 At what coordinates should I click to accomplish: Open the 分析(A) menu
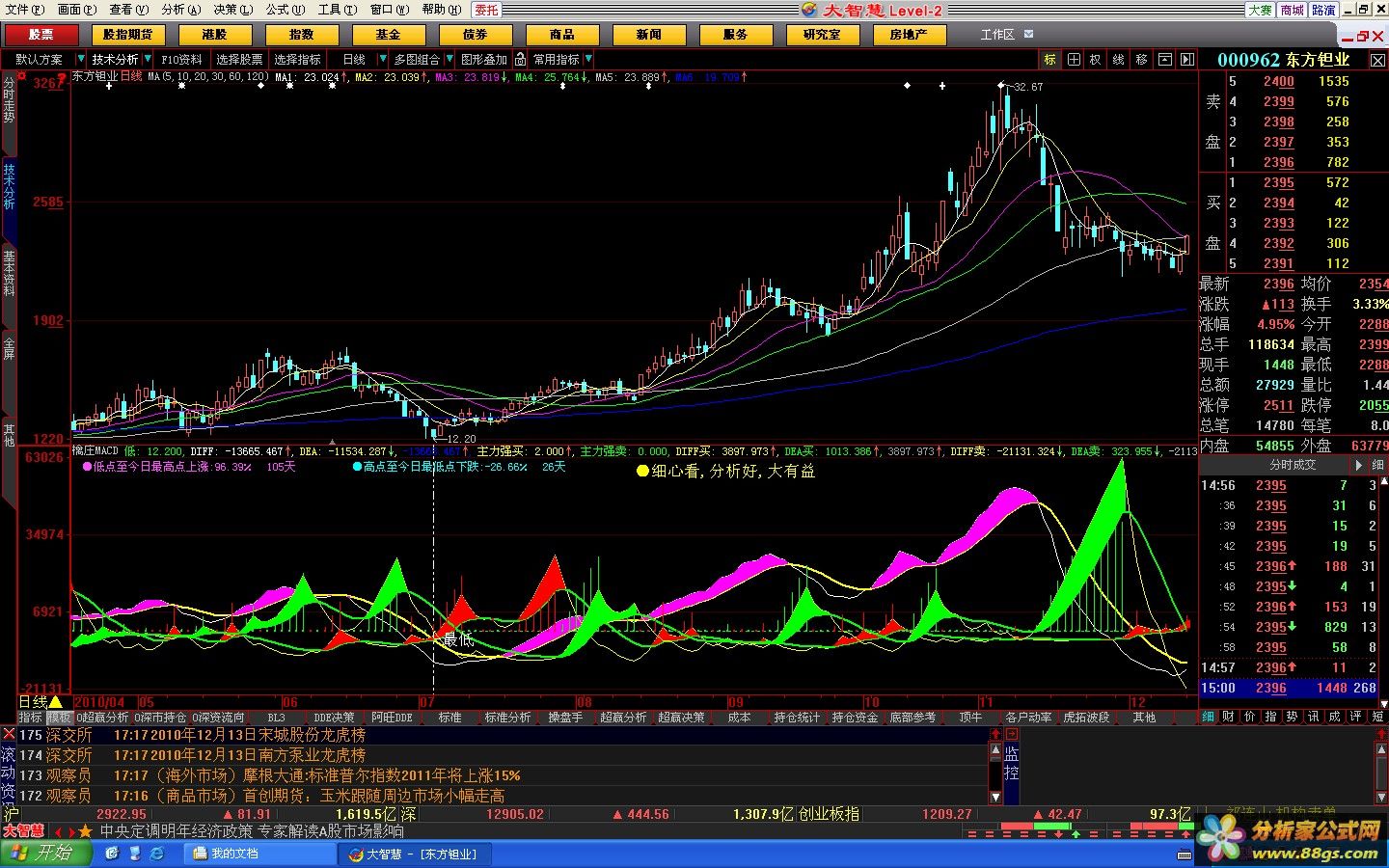tap(180, 10)
